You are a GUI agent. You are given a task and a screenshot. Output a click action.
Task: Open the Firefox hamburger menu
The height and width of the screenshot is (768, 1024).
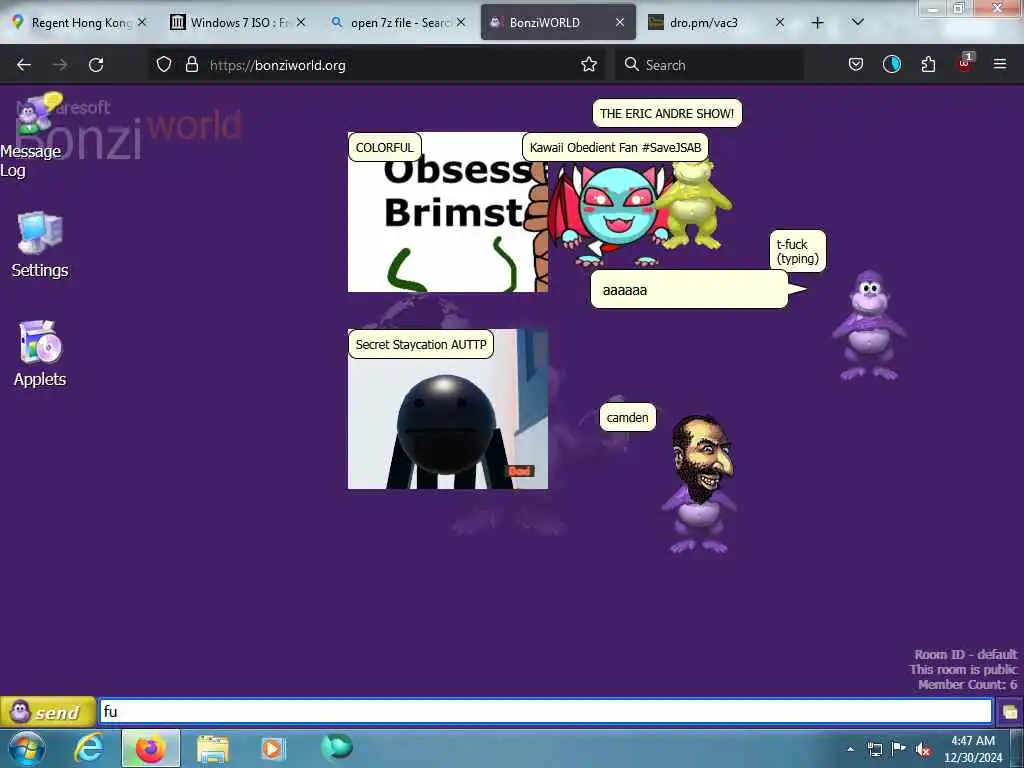point(1000,65)
